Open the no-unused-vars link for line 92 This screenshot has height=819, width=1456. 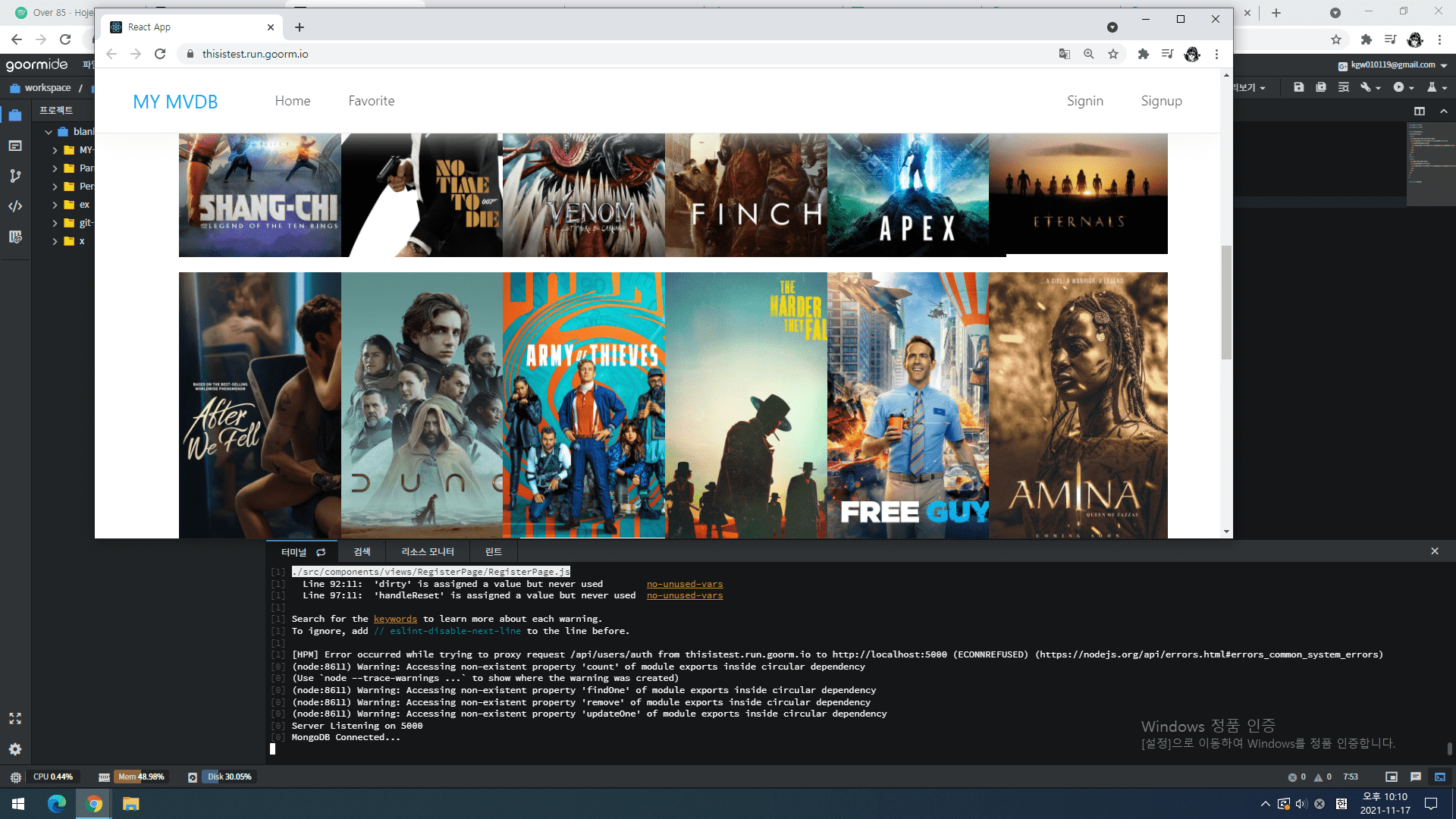[x=684, y=584]
